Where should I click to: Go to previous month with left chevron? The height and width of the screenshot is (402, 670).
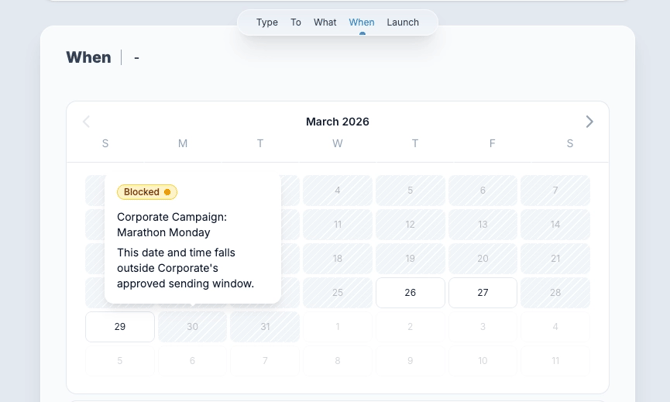86,122
